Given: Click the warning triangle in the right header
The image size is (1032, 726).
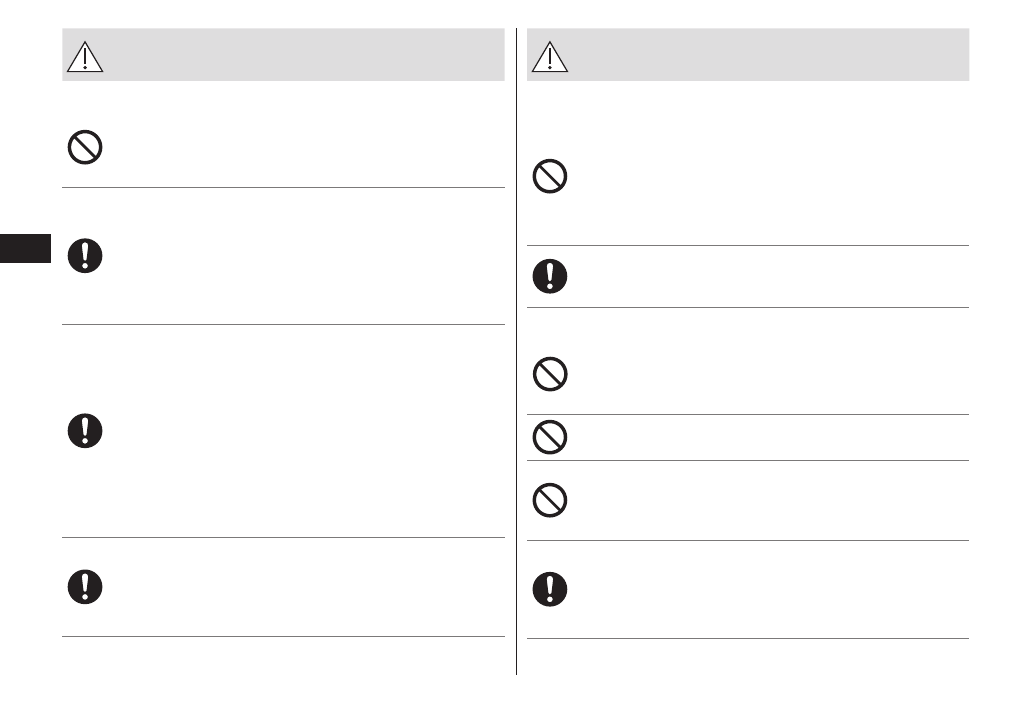Looking at the screenshot, I should click(550, 57).
